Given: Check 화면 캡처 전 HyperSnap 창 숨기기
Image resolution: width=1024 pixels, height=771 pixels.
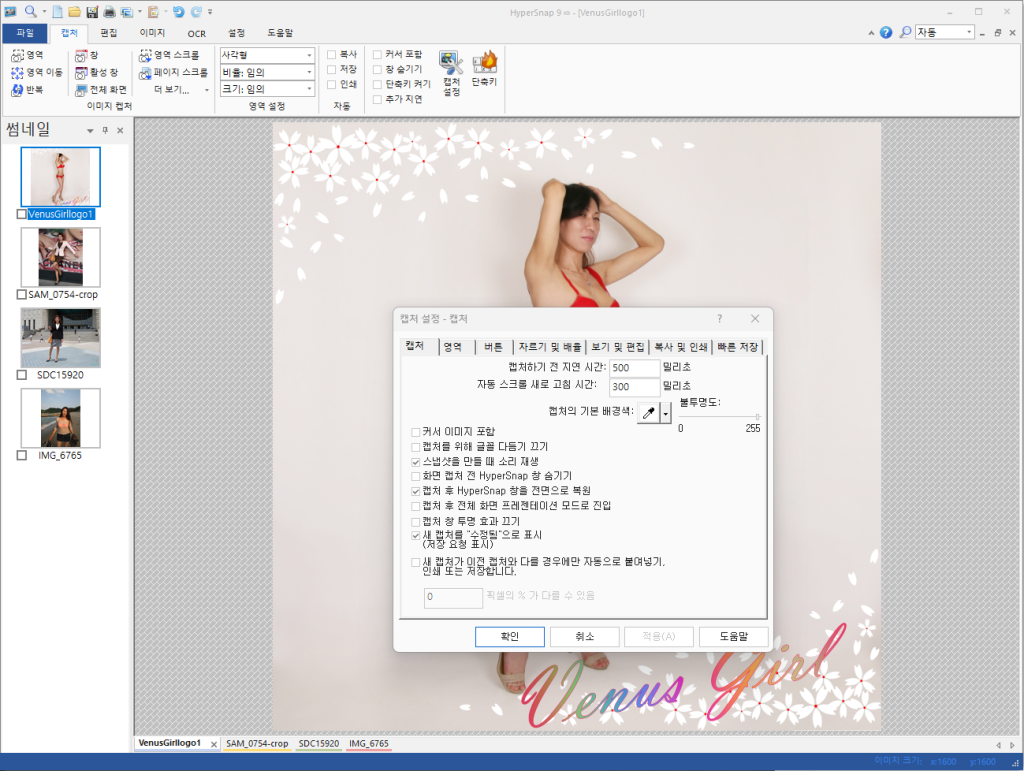Looking at the screenshot, I should (x=415, y=476).
